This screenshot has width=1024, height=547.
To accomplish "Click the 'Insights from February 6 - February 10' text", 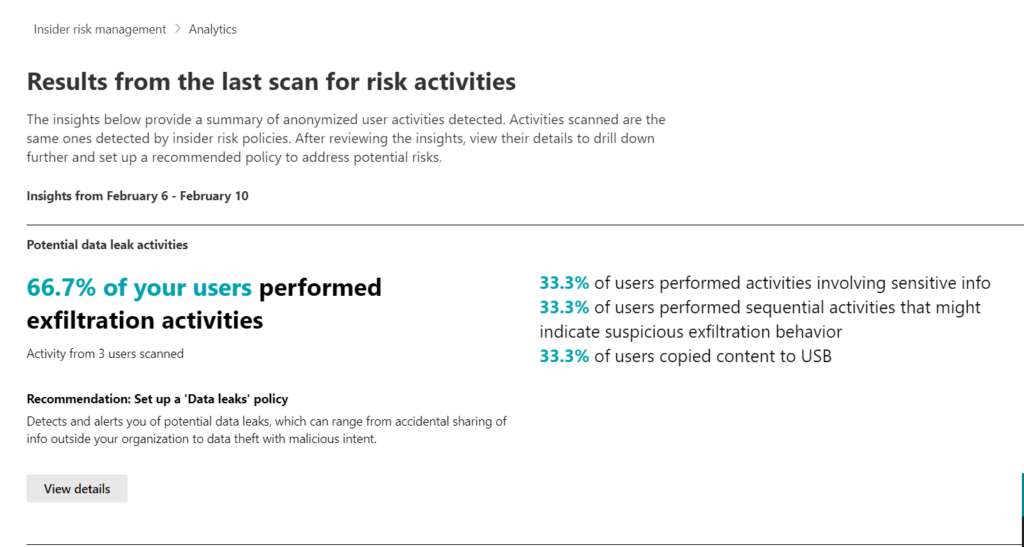I will pyautogui.click(x=138, y=196).
